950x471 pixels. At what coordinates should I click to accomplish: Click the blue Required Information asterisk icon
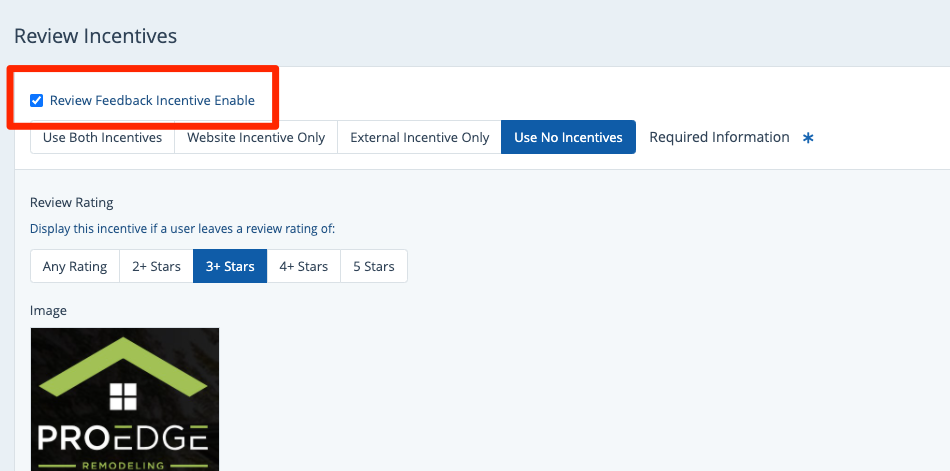[x=808, y=138]
